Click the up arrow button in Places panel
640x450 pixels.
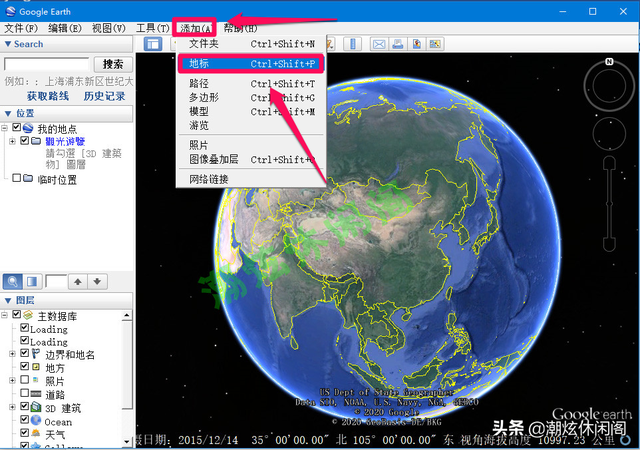pyautogui.click(x=78, y=281)
